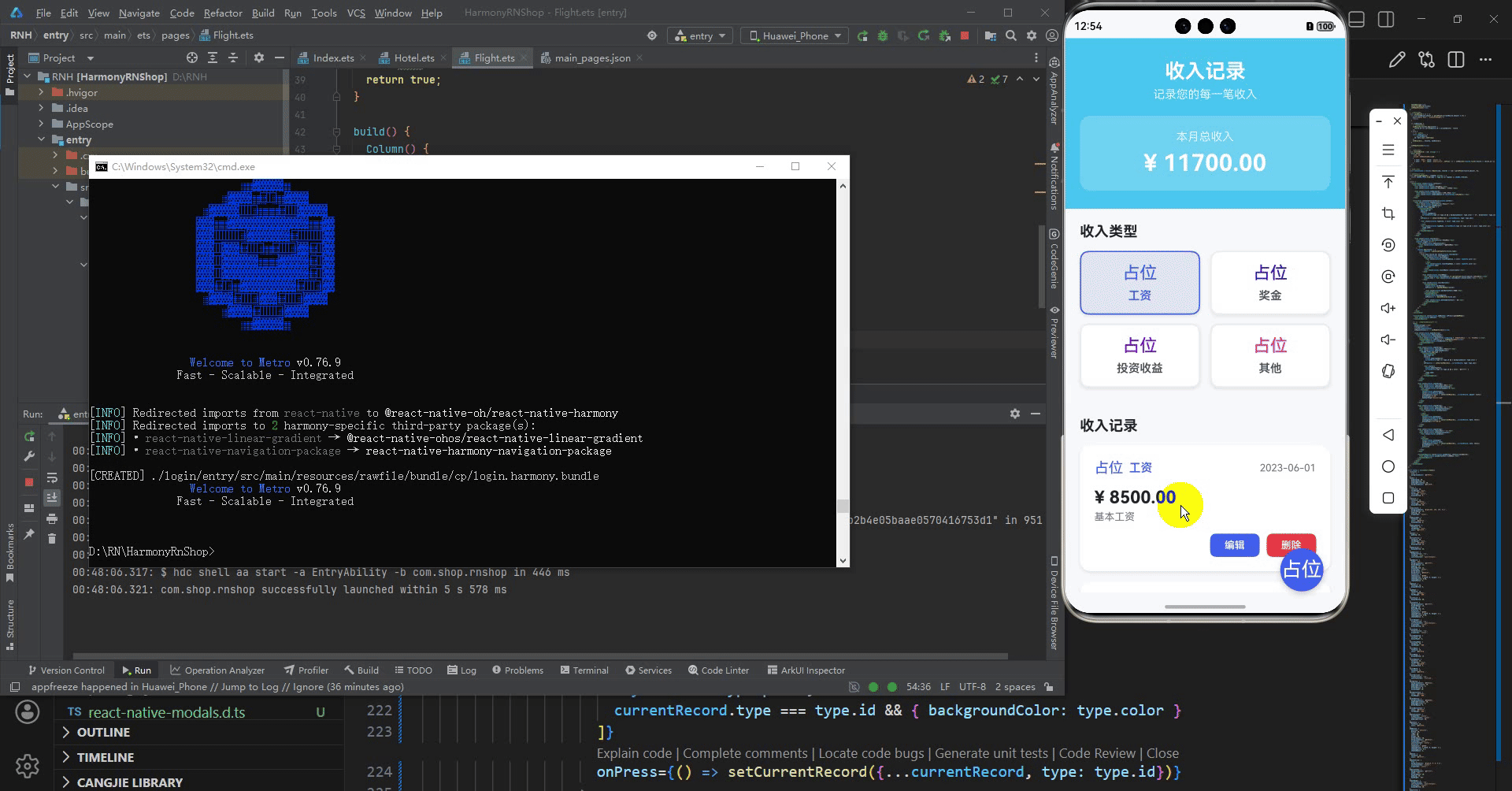Select the 奖金 income type card
This screenshot has width=1512, height=791.
point(1270,283)
